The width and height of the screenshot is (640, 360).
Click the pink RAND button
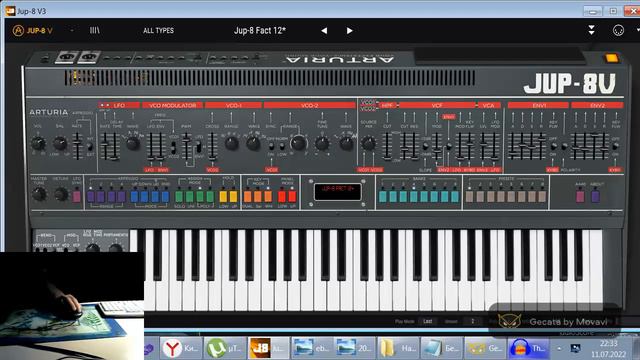580,197
